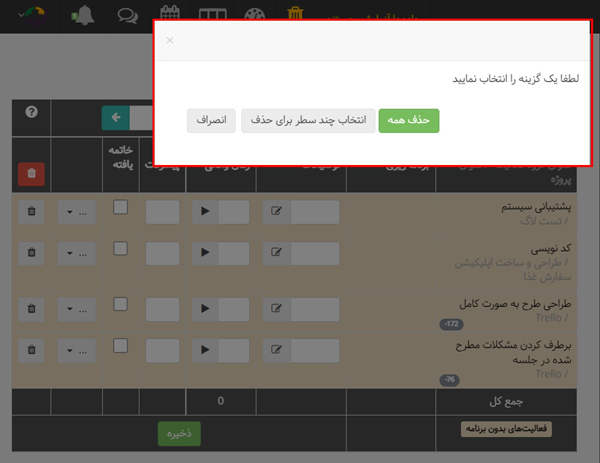Click the help question mark icon

[31, 112]
